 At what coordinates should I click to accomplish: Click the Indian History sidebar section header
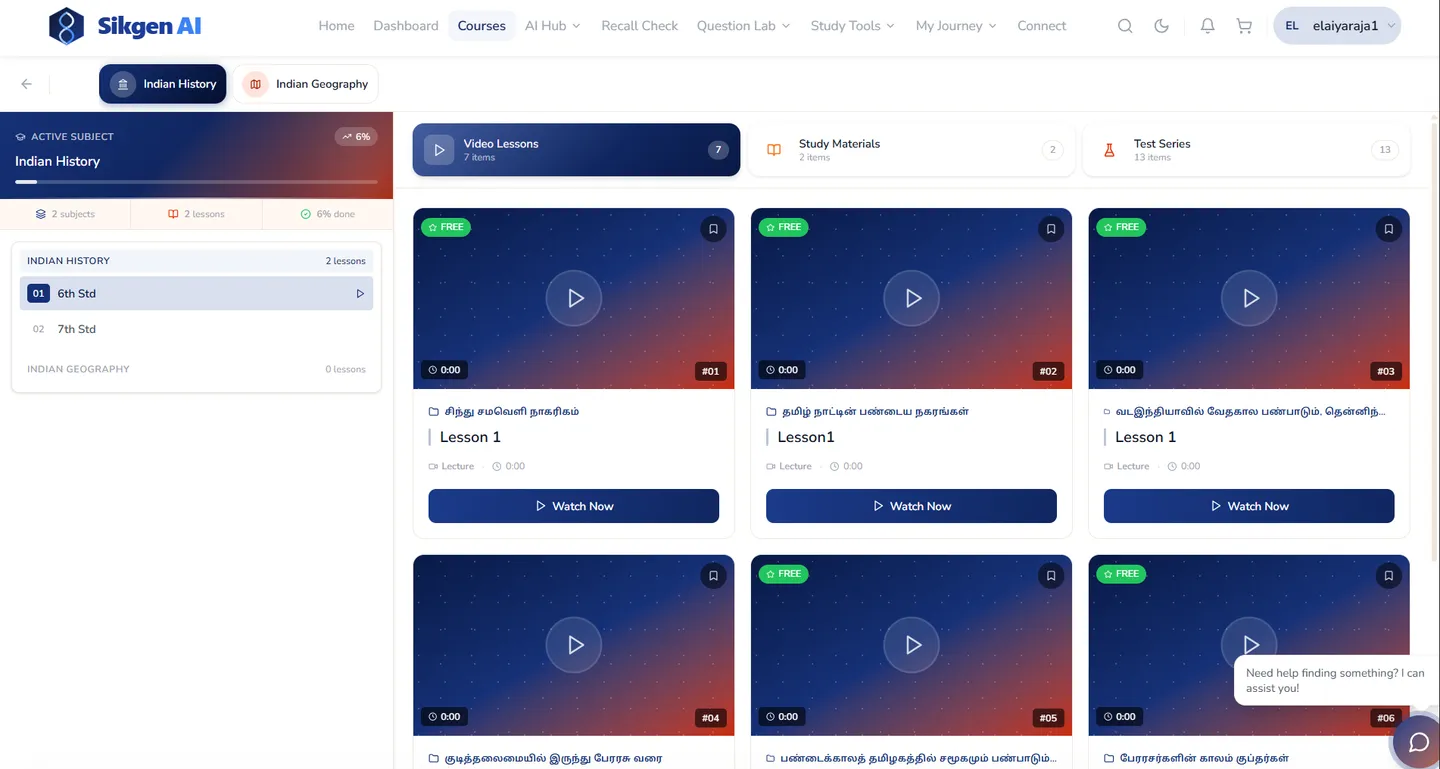pos(196,261)
